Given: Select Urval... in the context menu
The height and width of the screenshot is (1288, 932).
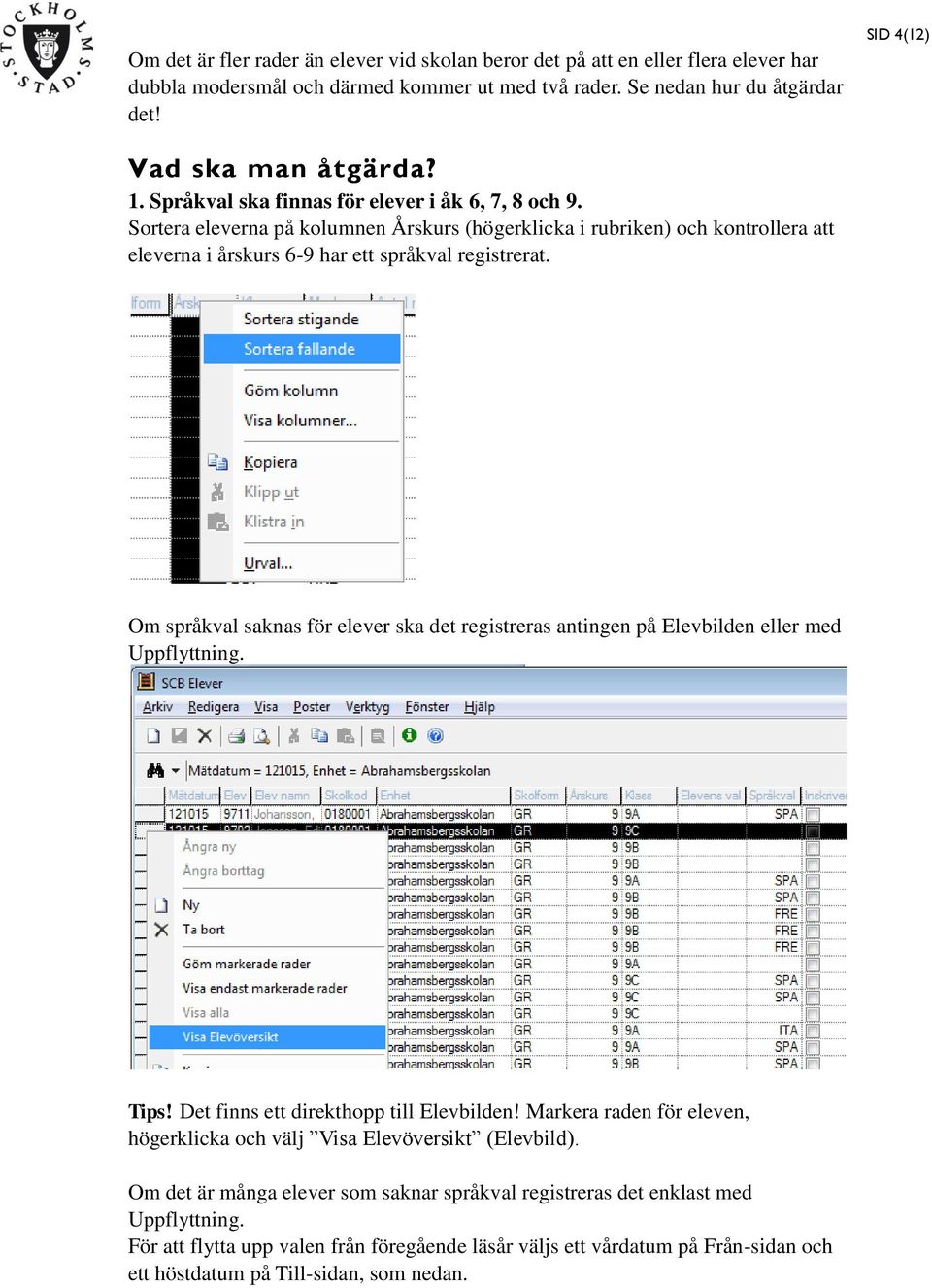Looking at the screenshot, I should coord(301,563).
